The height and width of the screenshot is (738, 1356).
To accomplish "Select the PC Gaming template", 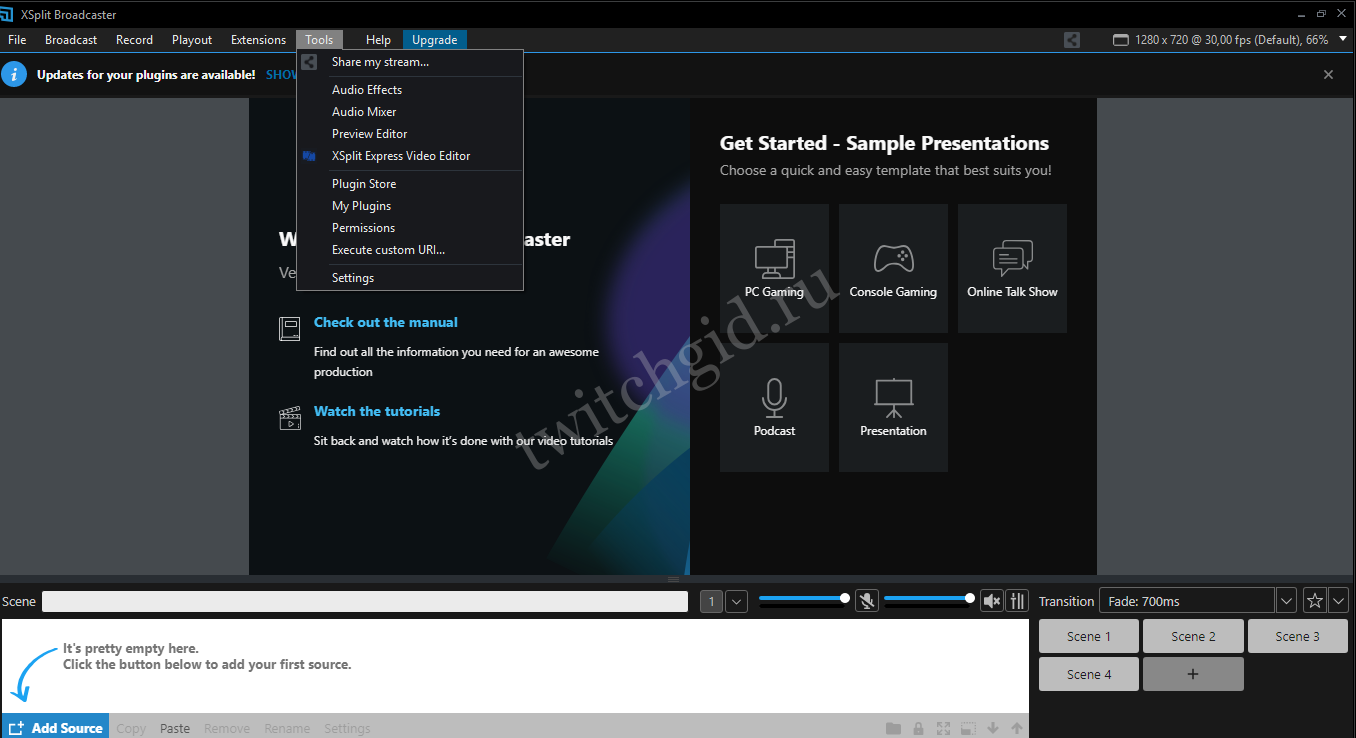I will pyautogui.click(x=774, y=268).
